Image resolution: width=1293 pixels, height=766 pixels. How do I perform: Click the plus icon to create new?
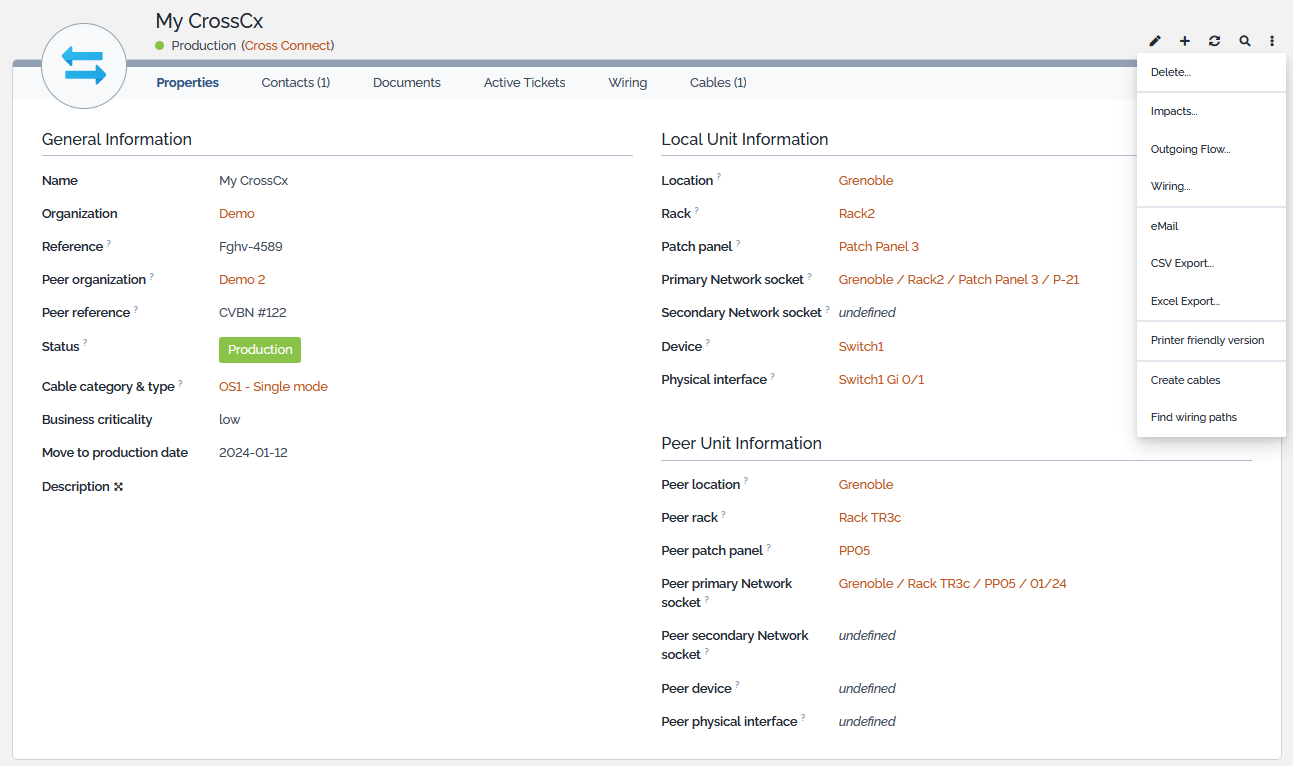(x=1185, y=41)
